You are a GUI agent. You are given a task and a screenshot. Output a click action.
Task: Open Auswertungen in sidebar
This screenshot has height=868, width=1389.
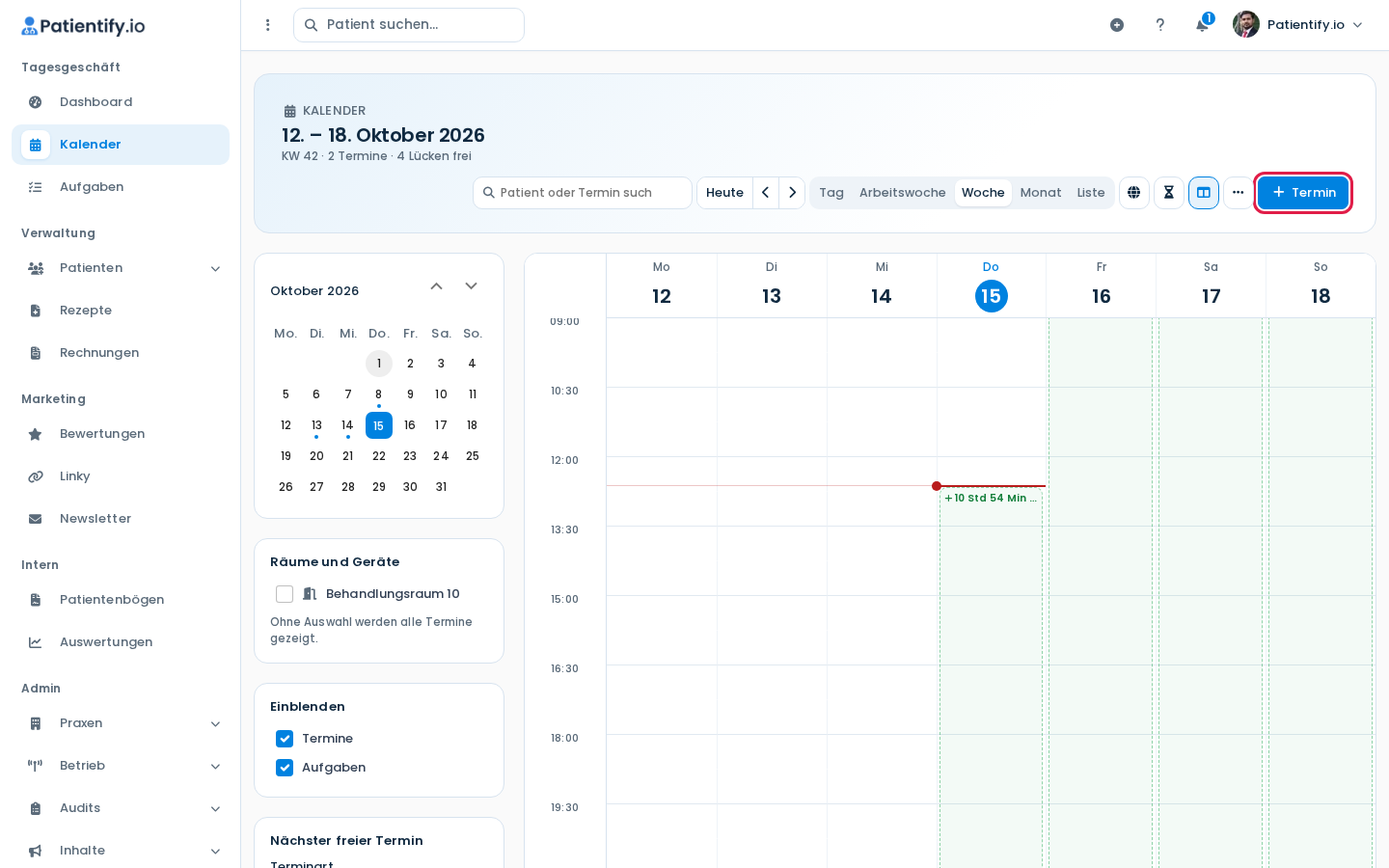tap(121, 642)
